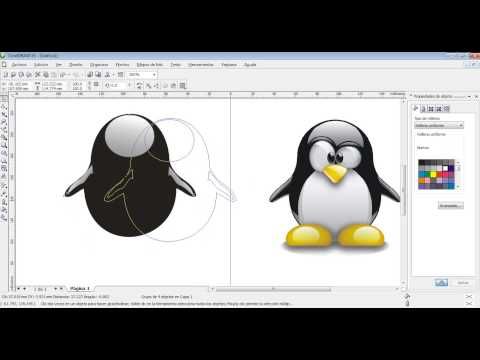Viewport: 480px width, 360px height.
Task: Switch to the Página 1 tab
Action: [80, 288]
